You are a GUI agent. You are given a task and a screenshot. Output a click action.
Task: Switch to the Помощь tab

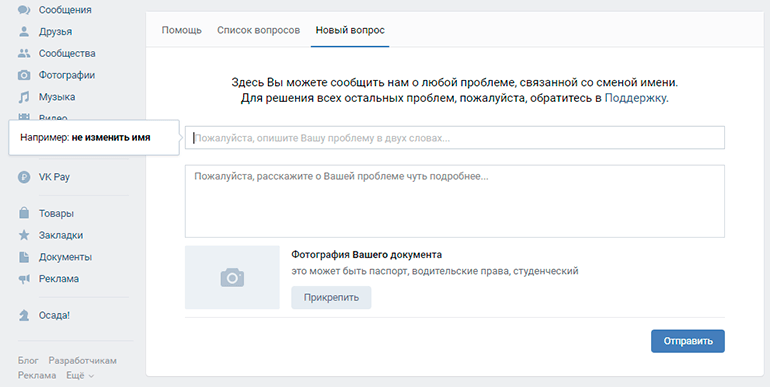click(x=182, y=30)
